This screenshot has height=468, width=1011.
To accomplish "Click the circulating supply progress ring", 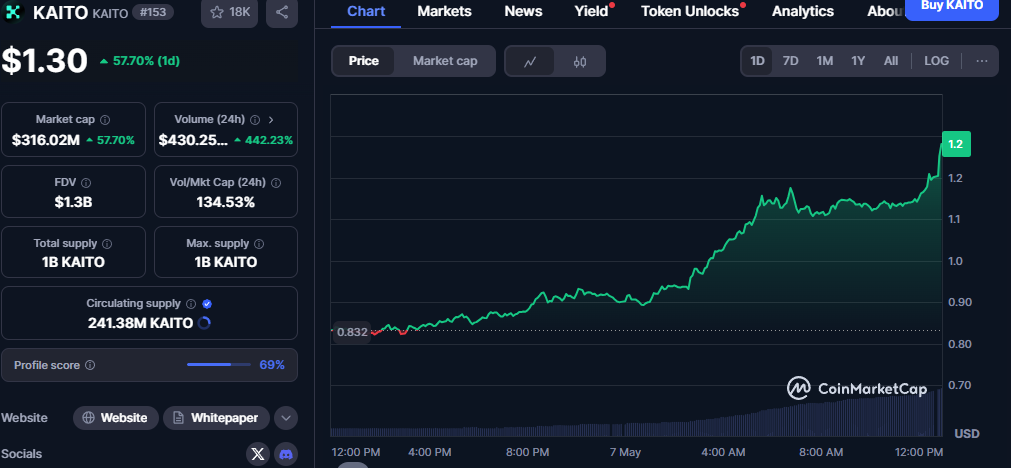I will [x=204, y=323].
